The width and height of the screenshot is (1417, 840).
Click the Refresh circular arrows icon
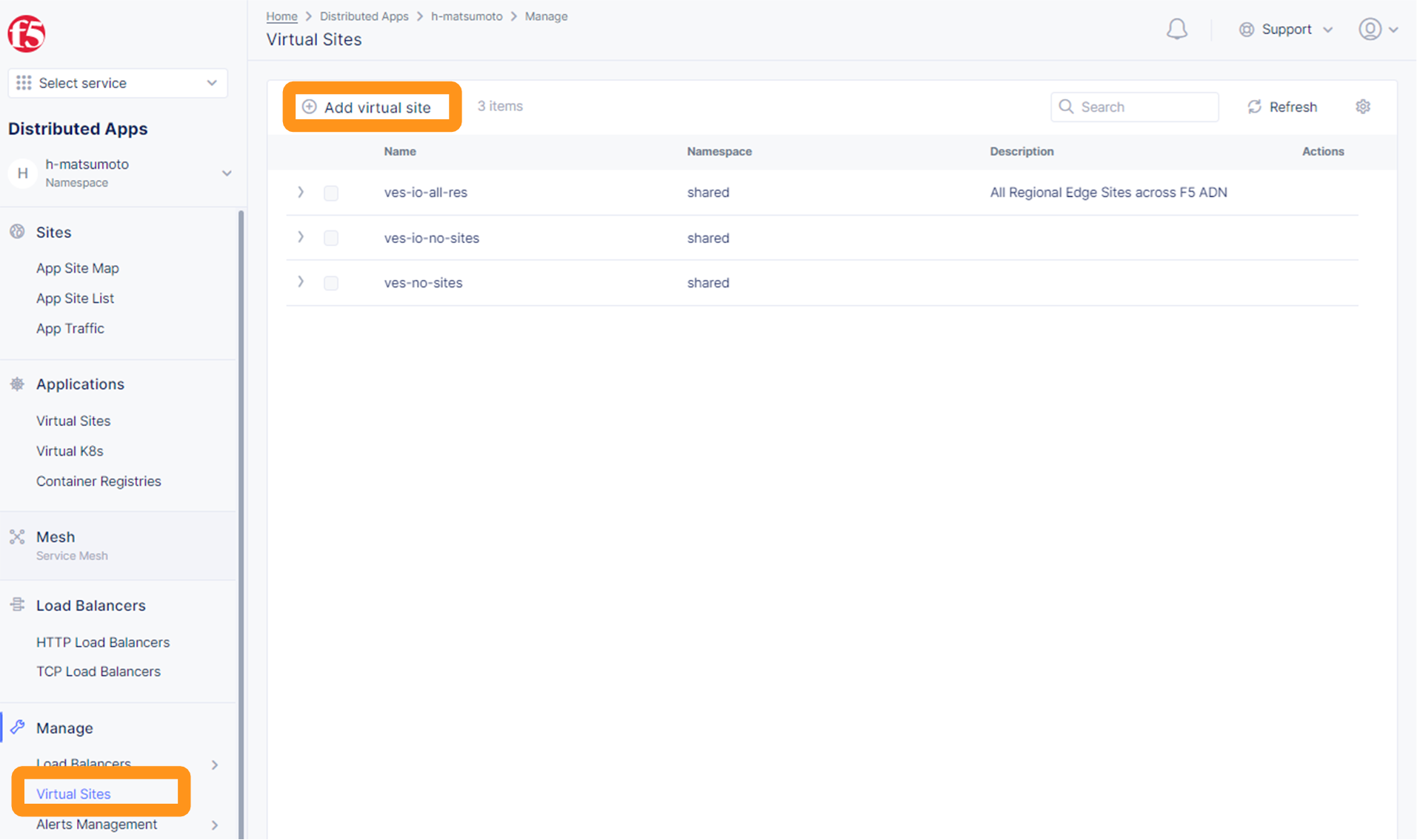coord(1254,107)
